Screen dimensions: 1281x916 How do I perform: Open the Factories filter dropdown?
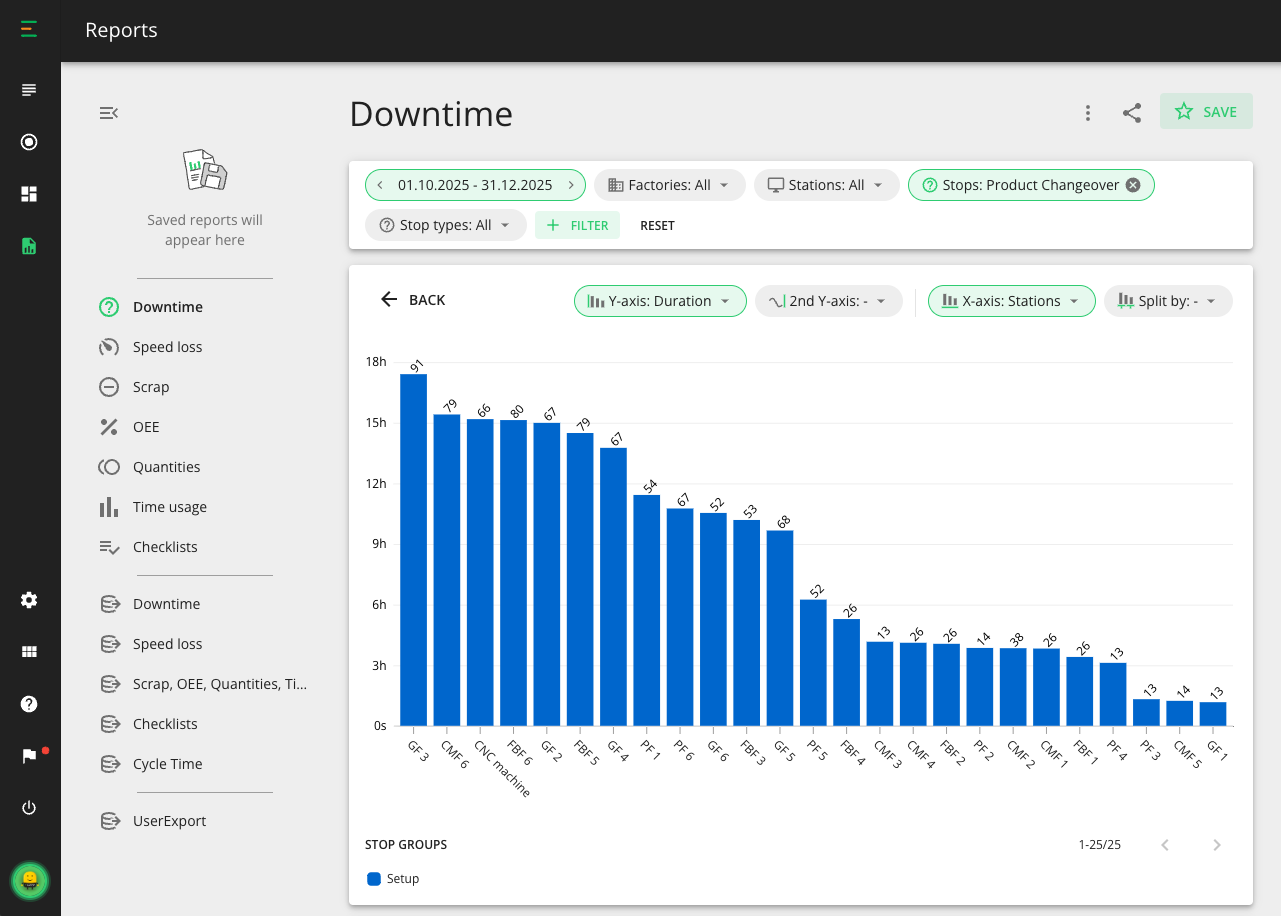point(669,184)
